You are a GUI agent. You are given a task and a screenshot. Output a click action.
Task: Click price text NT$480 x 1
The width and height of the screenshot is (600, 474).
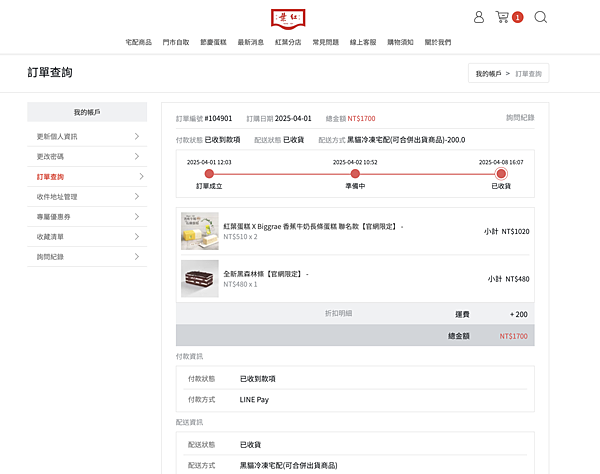pyautogui.click(x=240, y=284)
